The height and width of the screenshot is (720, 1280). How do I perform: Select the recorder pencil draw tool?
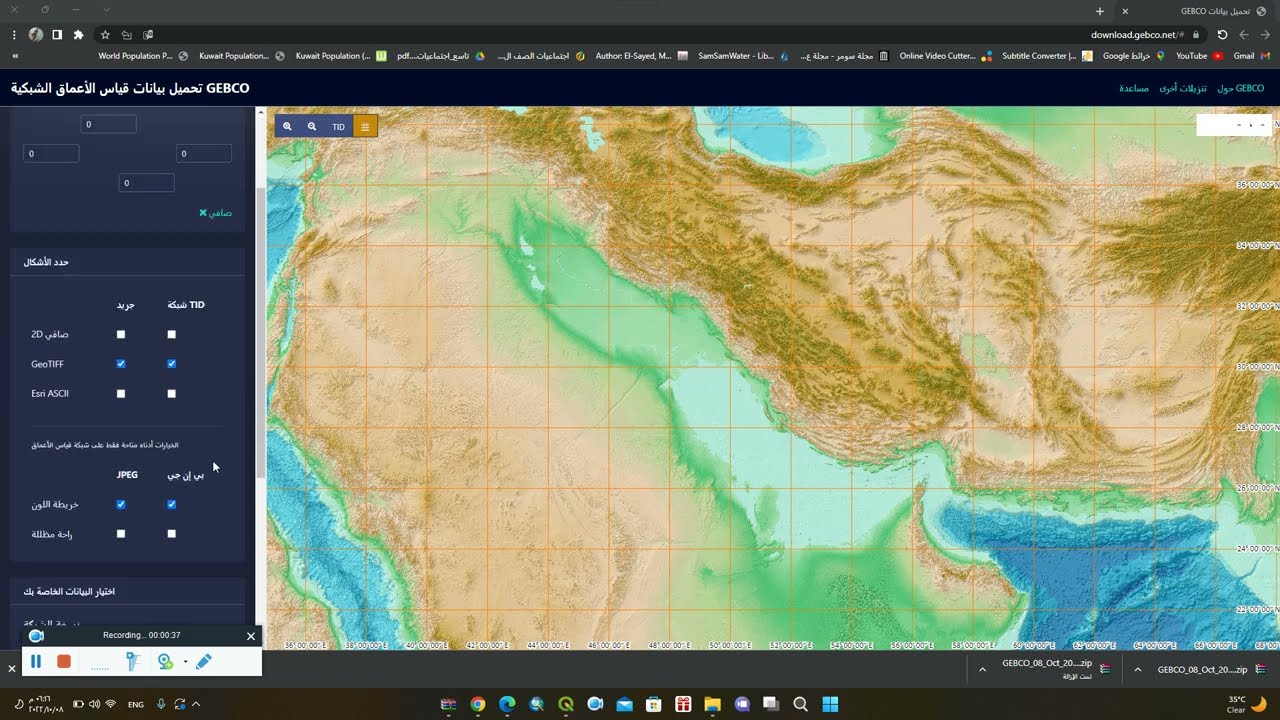coord(204,661)
